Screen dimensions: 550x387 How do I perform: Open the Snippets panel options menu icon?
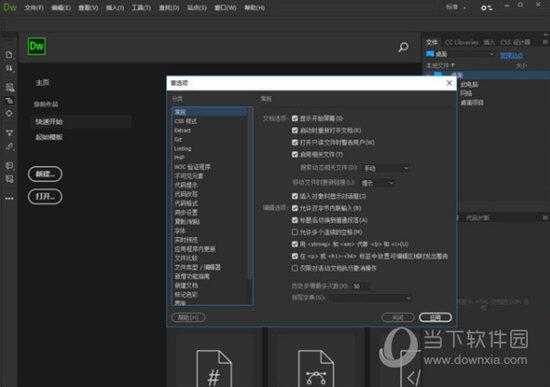545,218
